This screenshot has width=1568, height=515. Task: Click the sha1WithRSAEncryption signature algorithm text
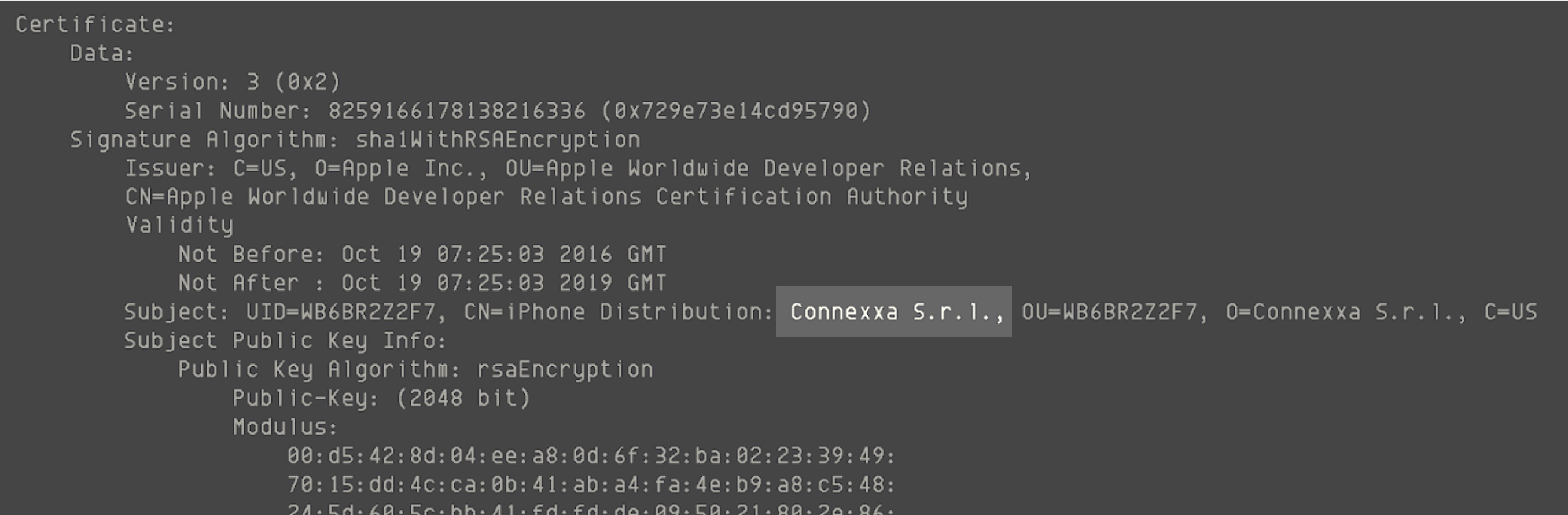click(497, 139)
